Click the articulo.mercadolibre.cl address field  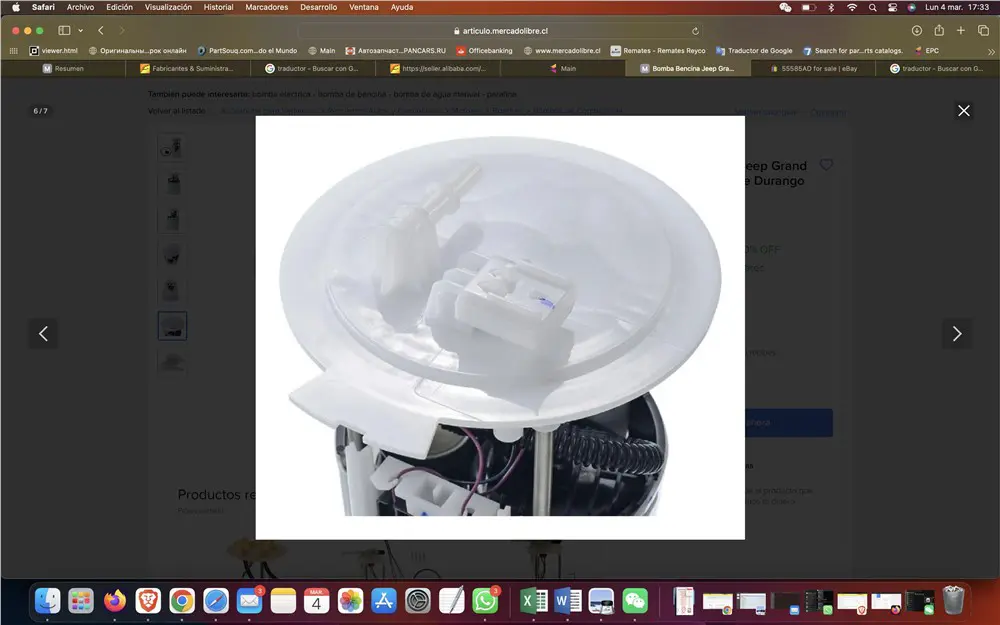pyautogui.click(x=500, y=31)
